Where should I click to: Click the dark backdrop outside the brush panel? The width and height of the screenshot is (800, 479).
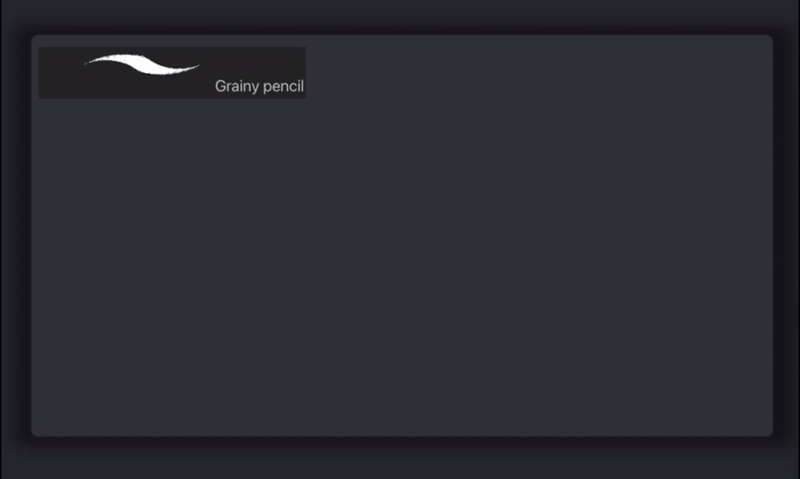400,458
